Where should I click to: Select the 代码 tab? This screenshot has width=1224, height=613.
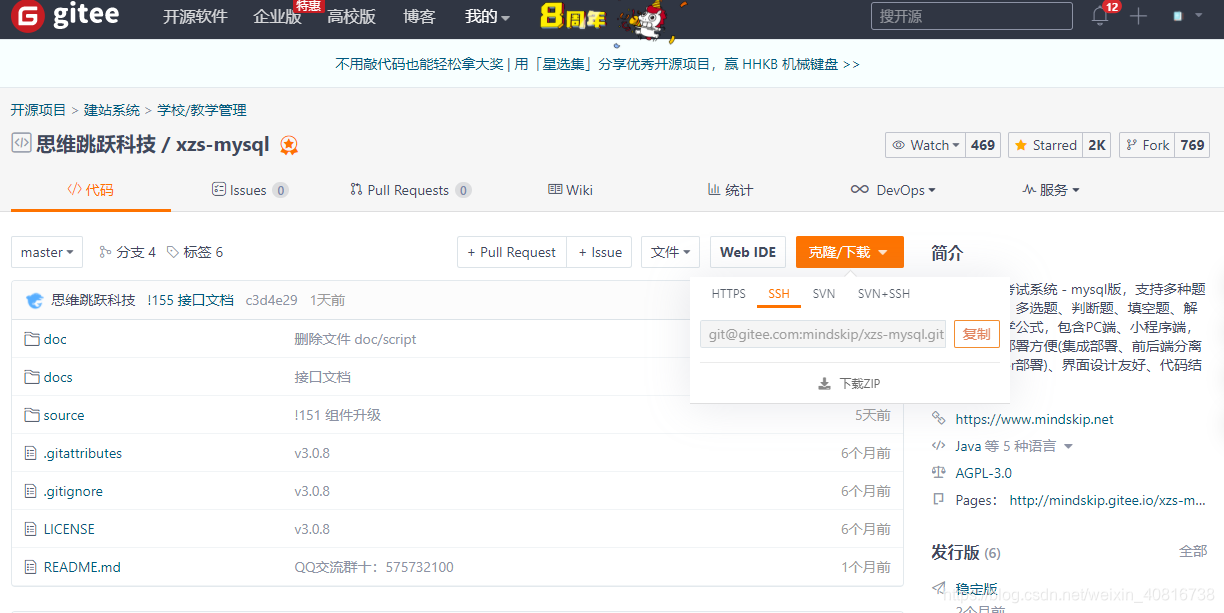click(90, 190)
